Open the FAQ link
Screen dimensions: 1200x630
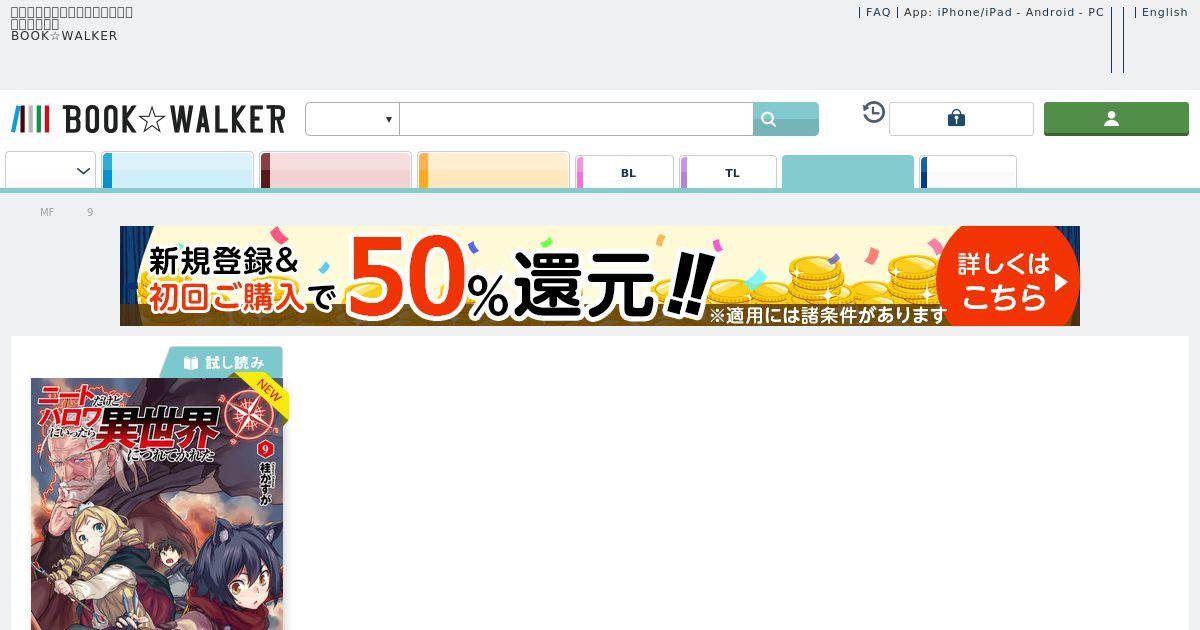pos(878,12)
